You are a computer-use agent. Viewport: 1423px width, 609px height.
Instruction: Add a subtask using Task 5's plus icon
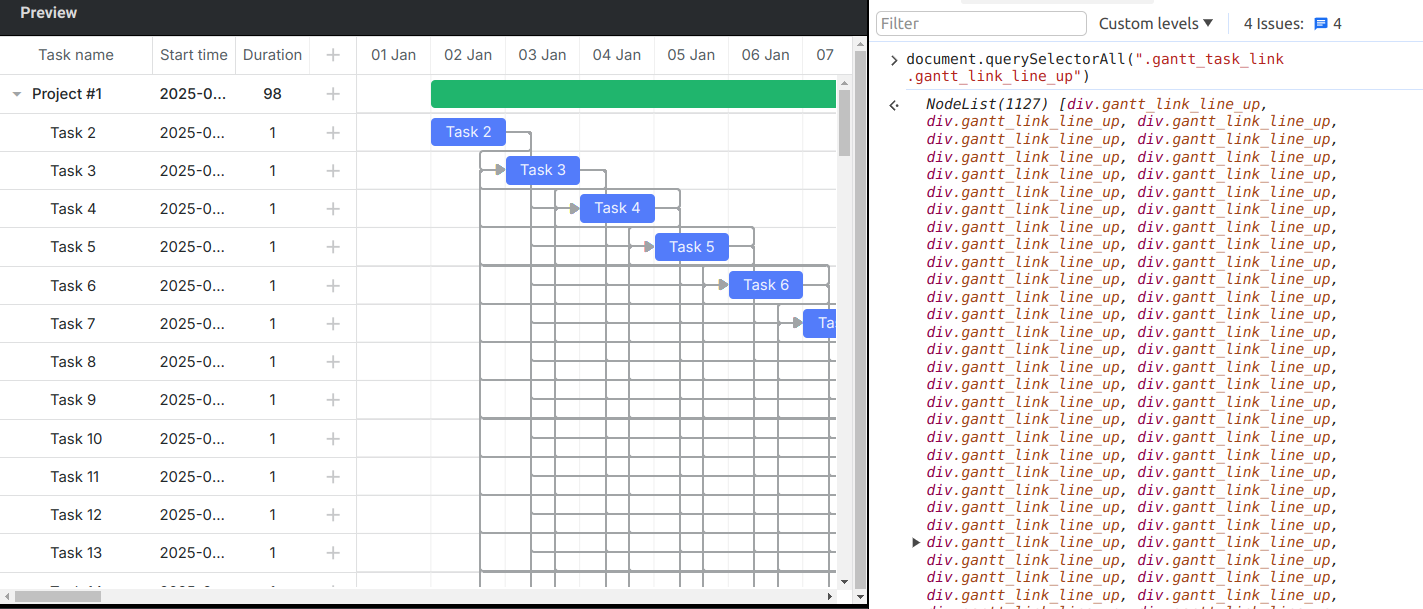point(333,247)
